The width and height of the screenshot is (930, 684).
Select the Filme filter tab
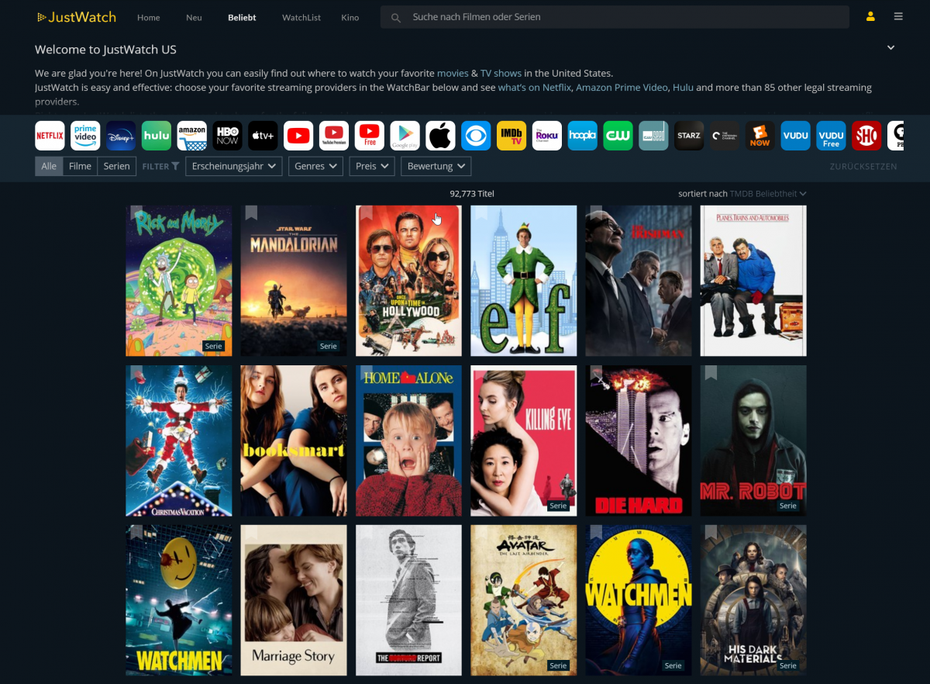80,166
